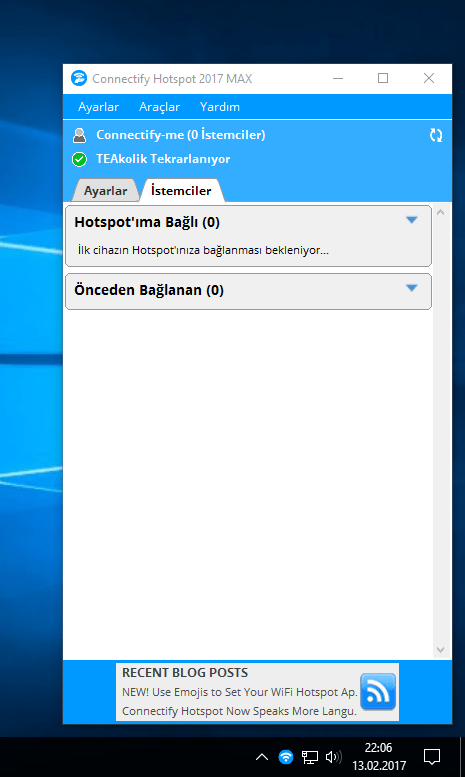Click the refresh arrows icon in header
The width and height of the screenshot is (465, 777).
(x=436, y=135)
